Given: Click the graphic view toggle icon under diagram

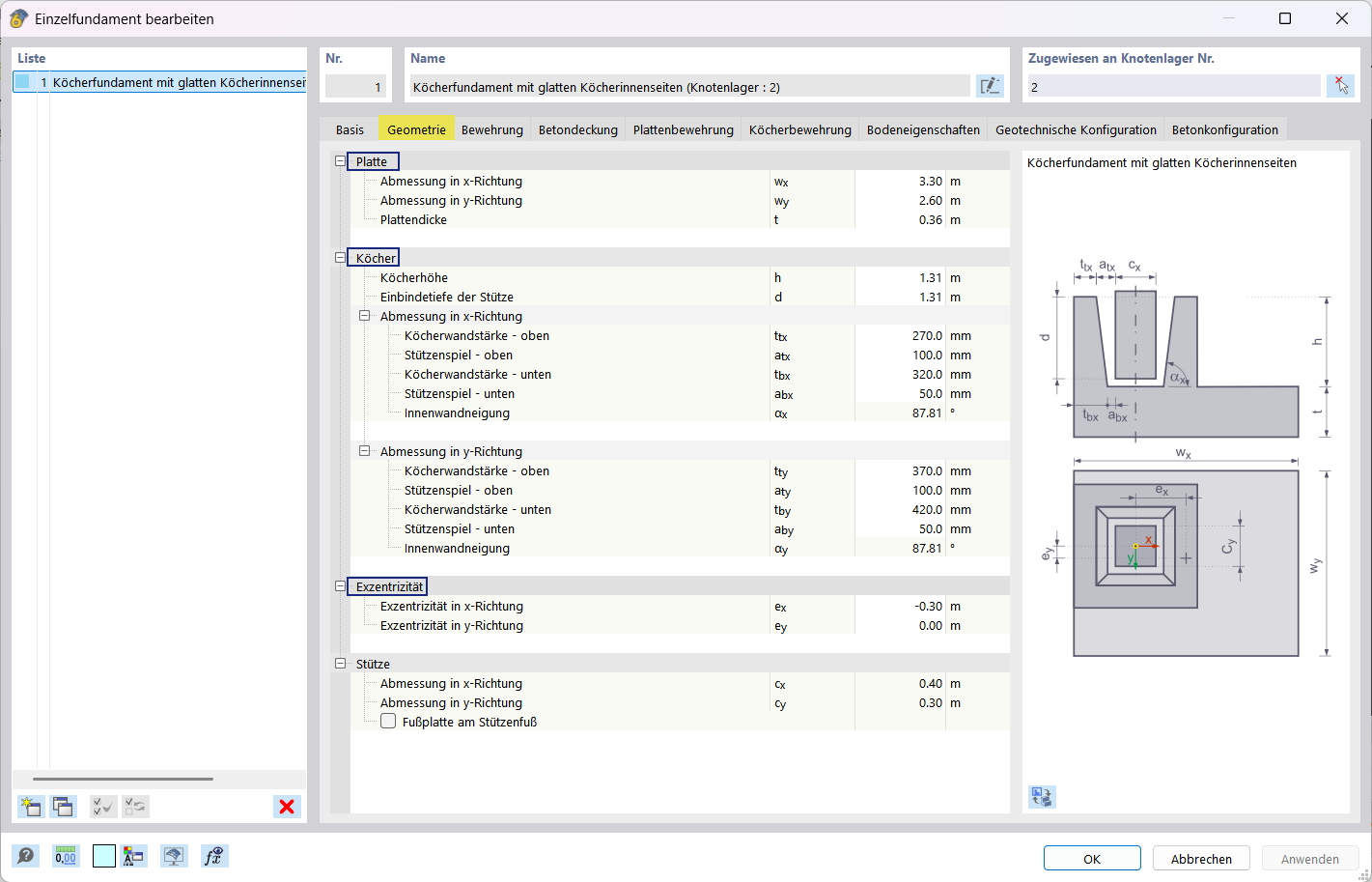Looking at the screenshot, I should [1042, 797].
